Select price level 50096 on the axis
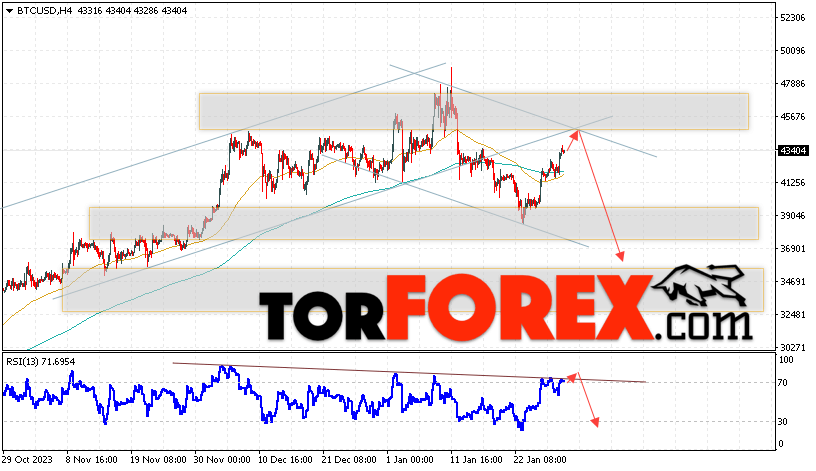The image size is (816, 471). pos(793,50)
